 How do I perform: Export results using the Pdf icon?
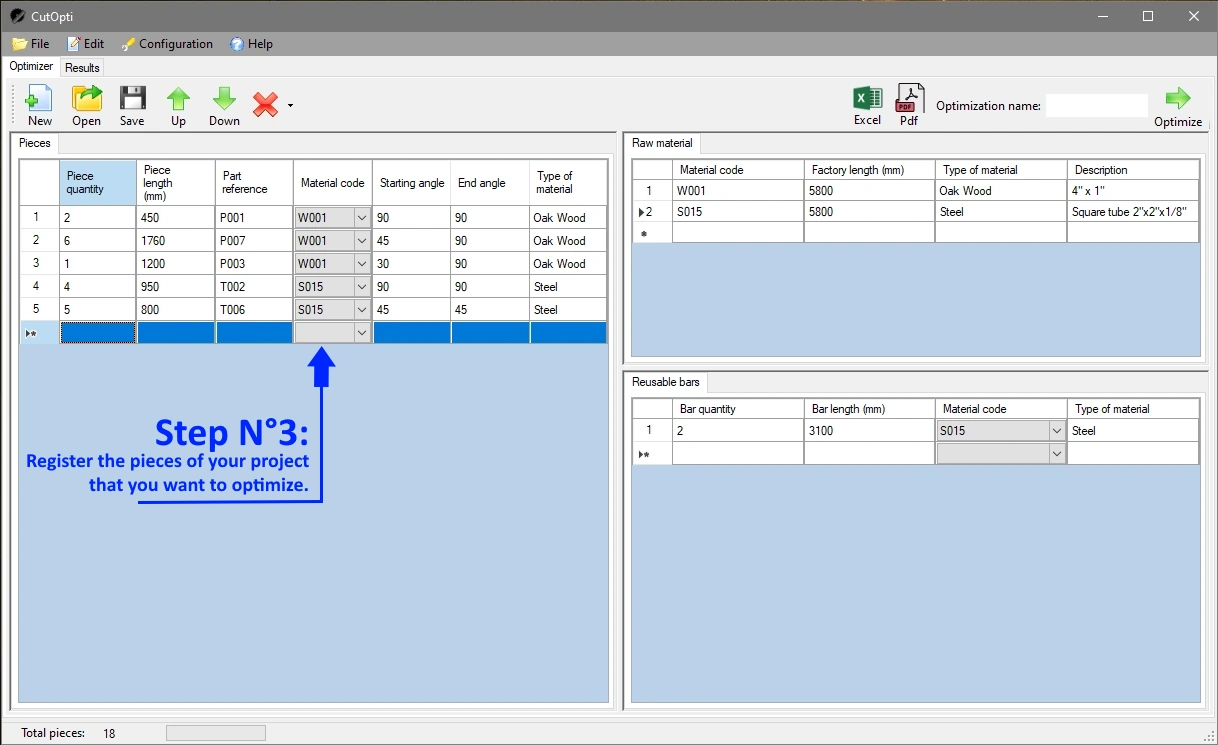click(x=909, y=104)
